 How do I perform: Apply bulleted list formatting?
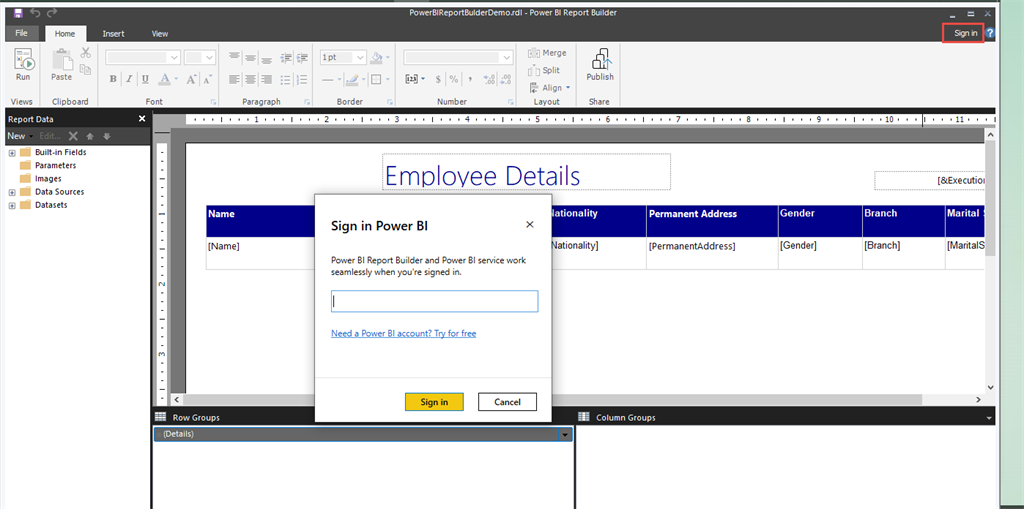tap(285, 79)
